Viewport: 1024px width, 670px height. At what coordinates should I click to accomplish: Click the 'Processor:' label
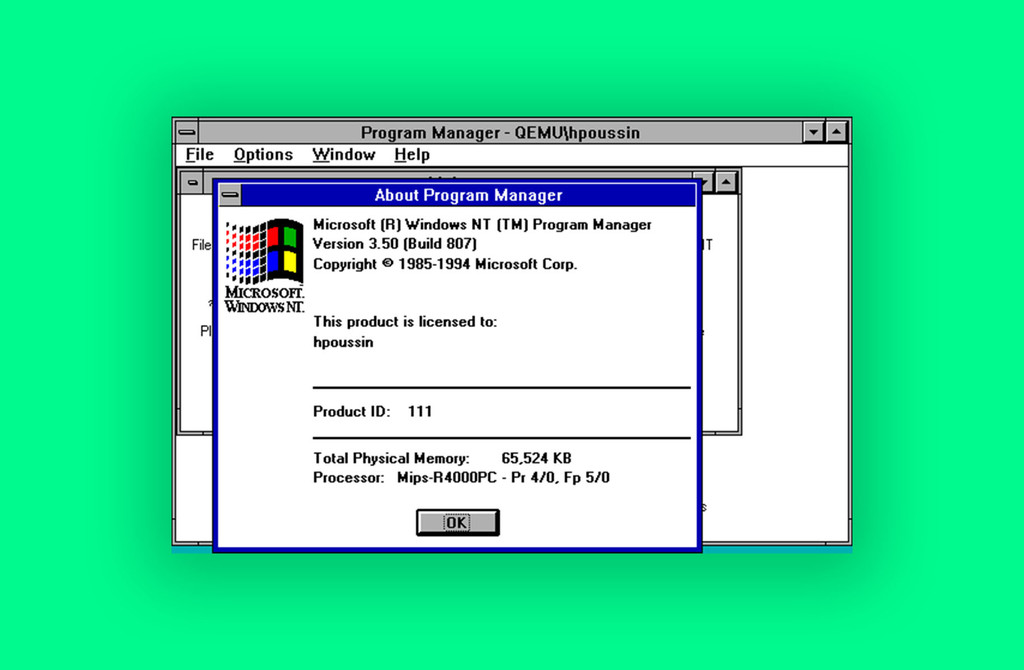coord(349,478)
